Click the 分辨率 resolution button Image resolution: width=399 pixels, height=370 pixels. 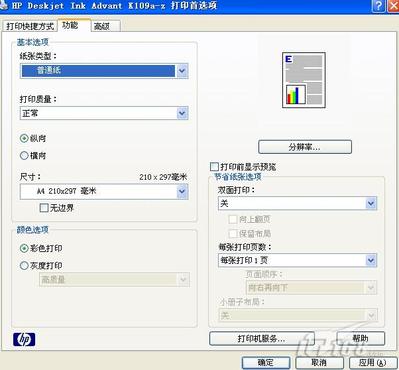point(305,147)
